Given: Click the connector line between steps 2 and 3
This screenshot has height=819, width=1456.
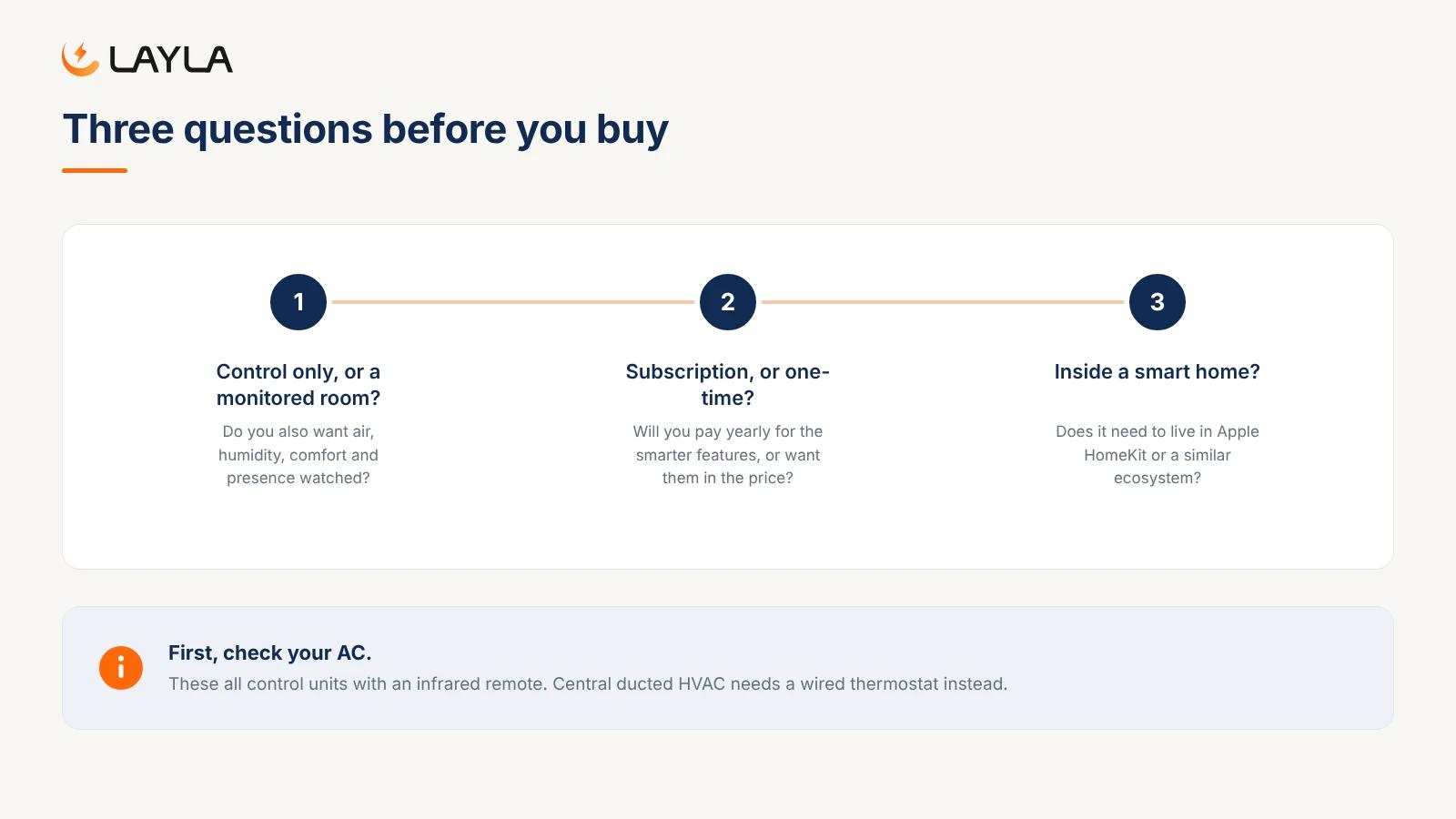Looking at the screenshot, I should pos(943,302).
